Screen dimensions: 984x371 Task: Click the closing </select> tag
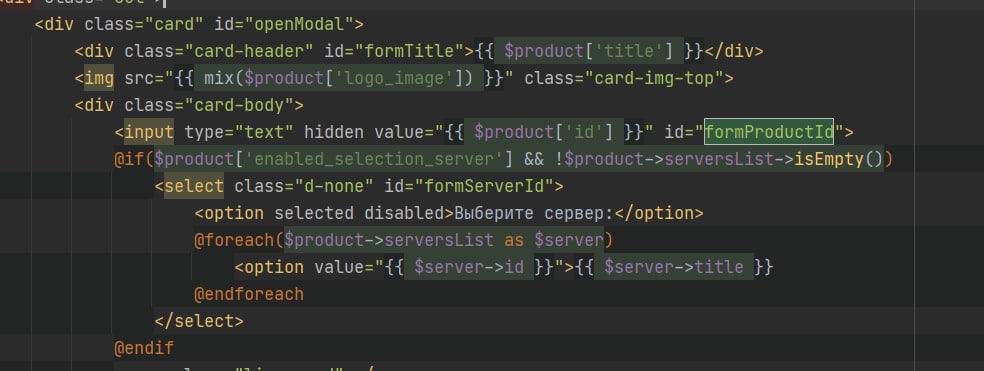click(199, 321)
